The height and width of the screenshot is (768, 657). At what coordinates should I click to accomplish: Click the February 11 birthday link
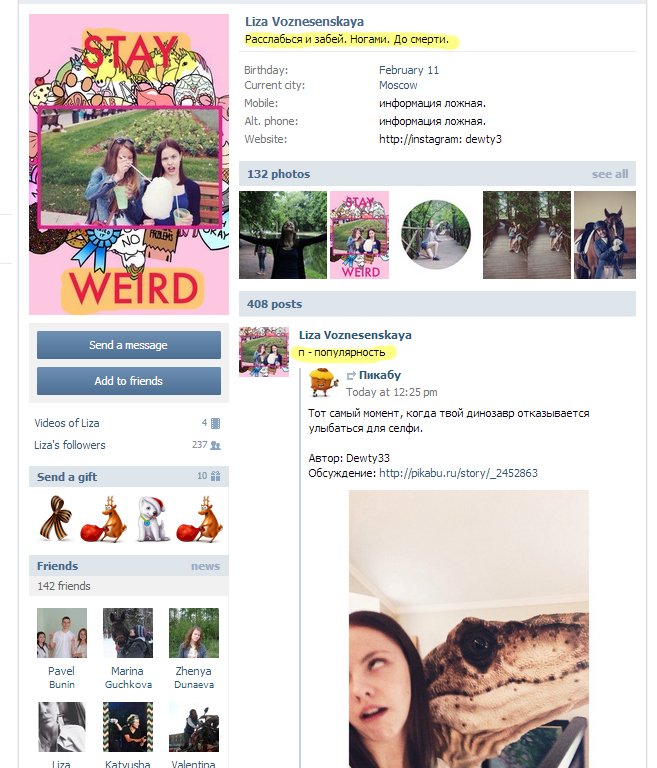[409, 70]
